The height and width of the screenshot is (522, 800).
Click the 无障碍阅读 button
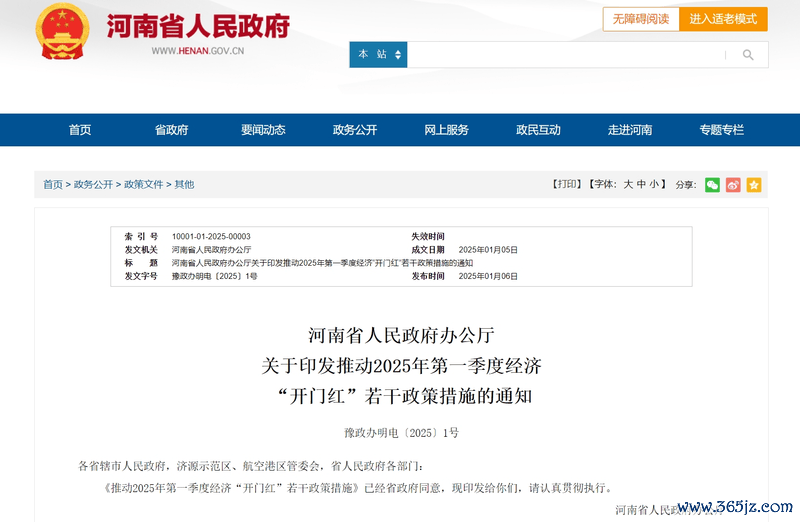tap(641, 19)
